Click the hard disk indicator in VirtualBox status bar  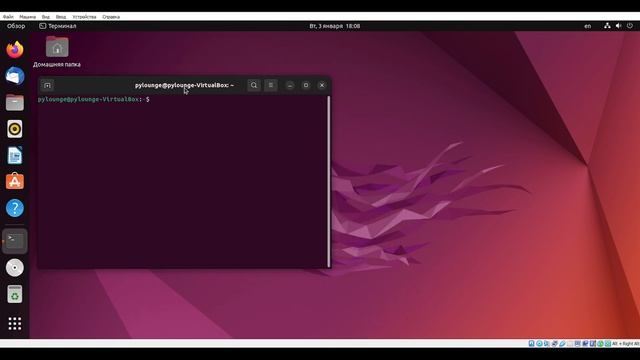531,344
